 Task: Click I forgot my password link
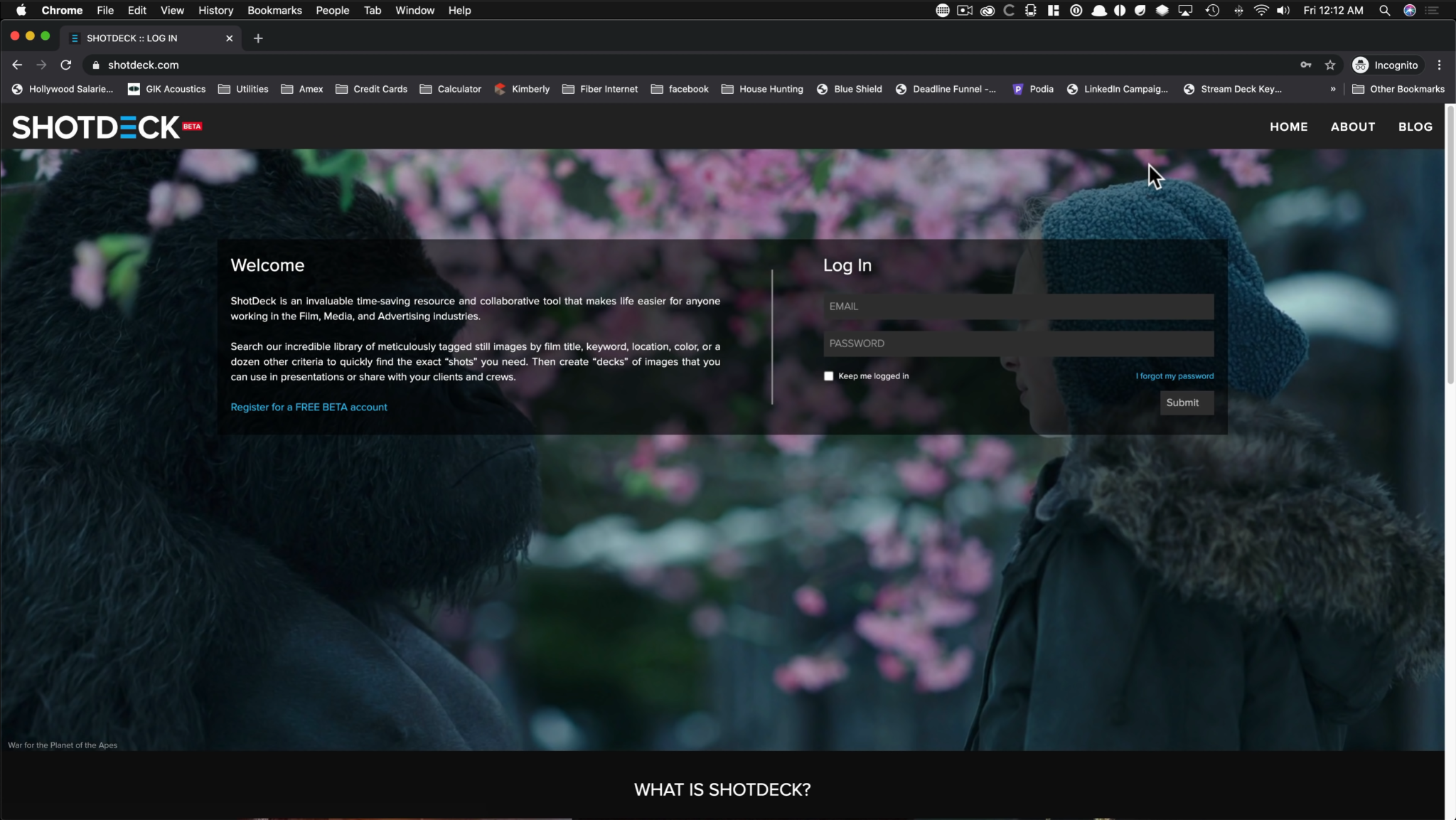[1174, 376]
